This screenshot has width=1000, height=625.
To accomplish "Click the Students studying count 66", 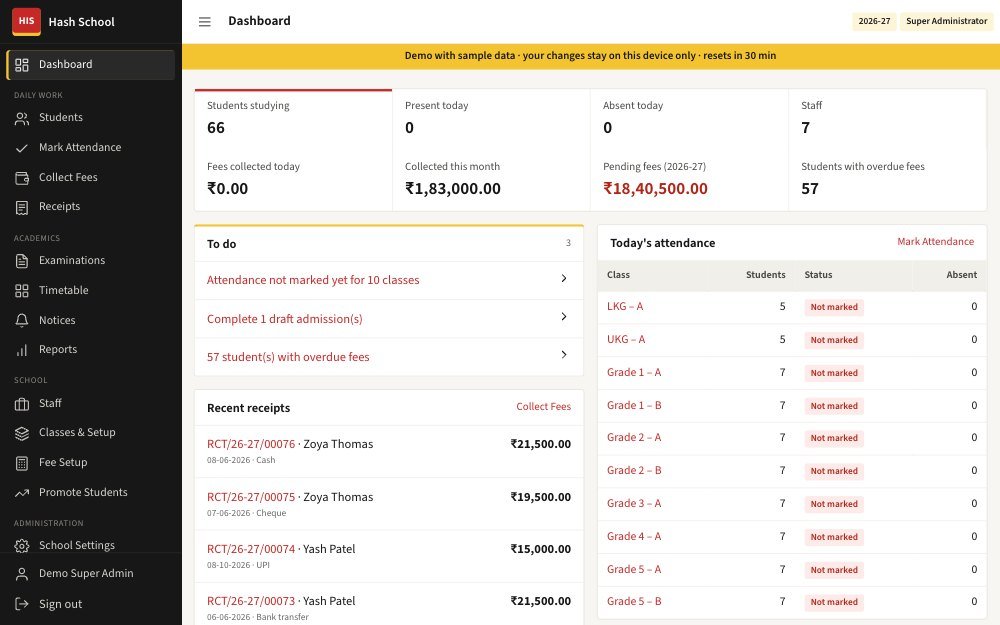I will 216,128.
